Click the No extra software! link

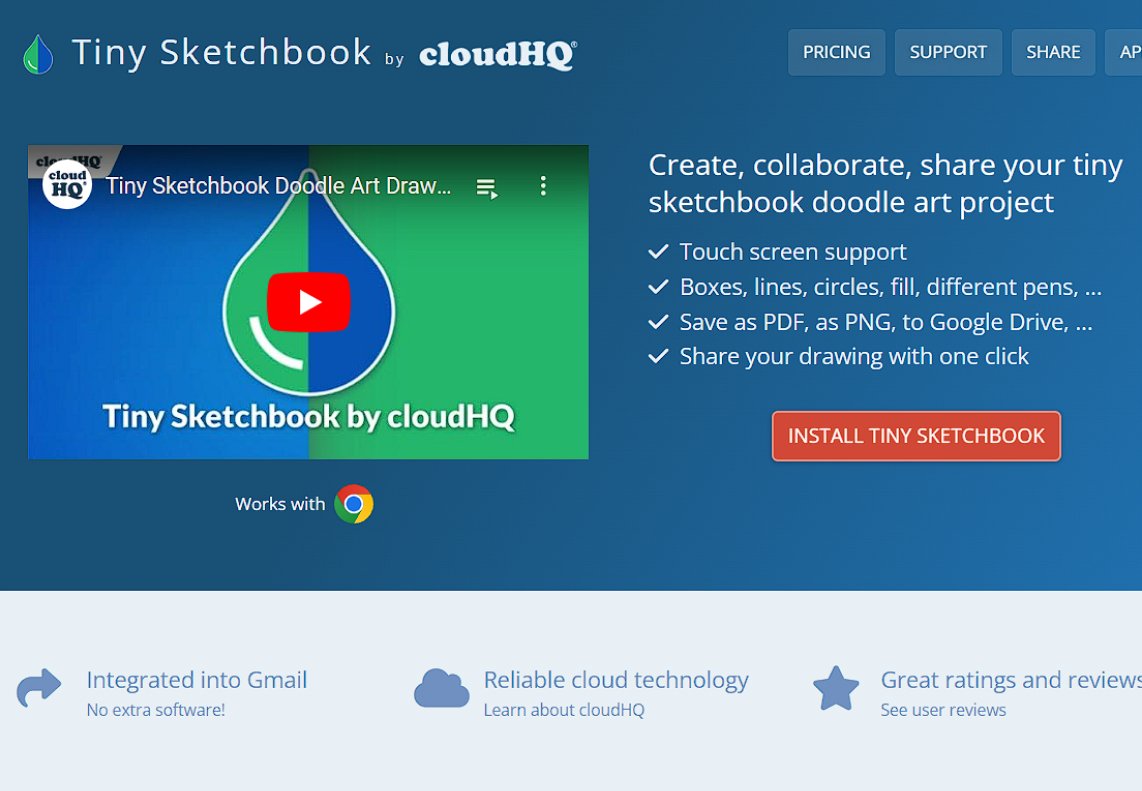click(156, 709)
